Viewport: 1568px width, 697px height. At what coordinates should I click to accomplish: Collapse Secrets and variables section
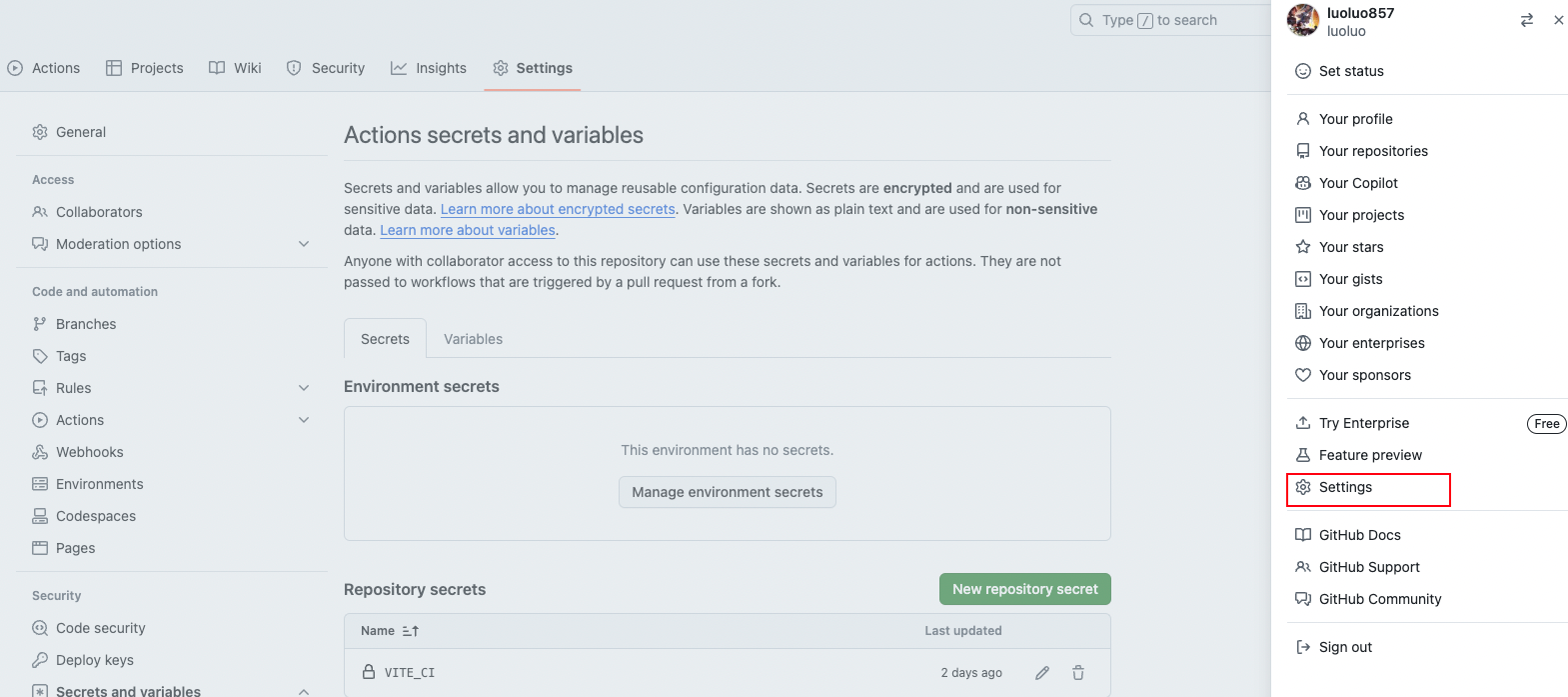click(x=304, y=691)
